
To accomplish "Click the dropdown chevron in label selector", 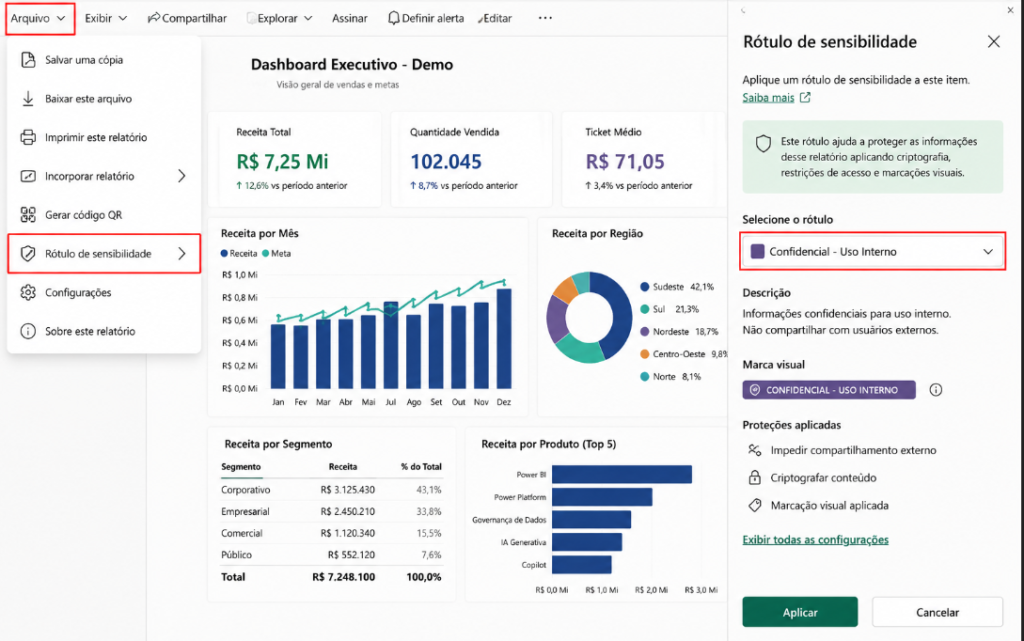I will click(988, 251).
